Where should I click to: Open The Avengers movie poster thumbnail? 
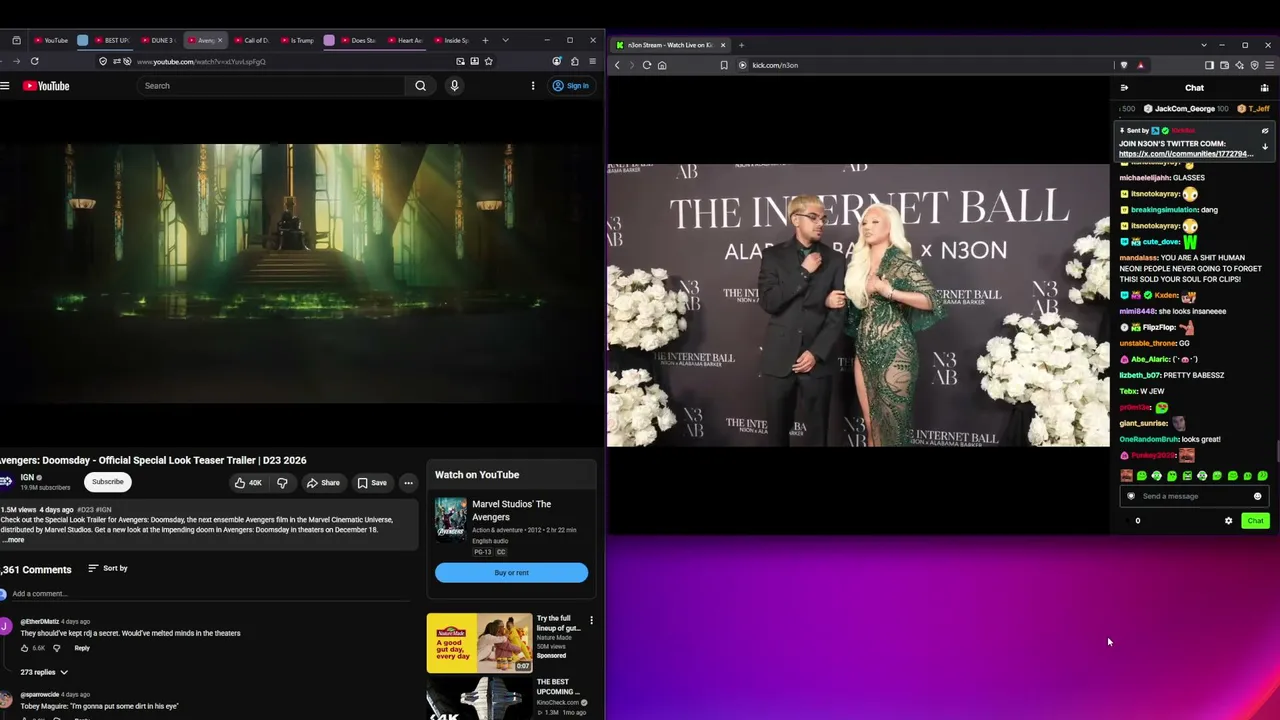pos(450,520)
